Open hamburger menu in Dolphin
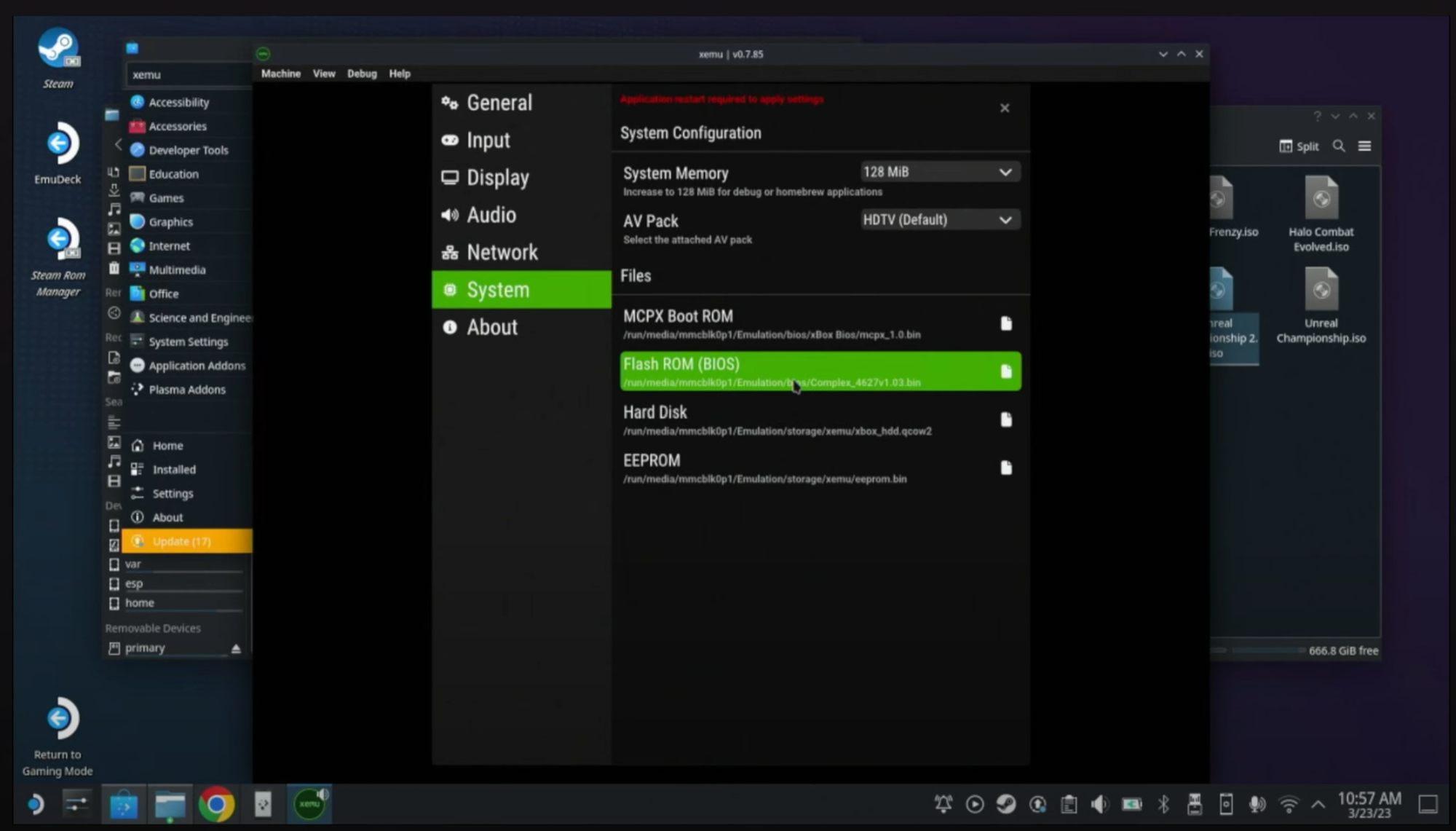Screen dimensions: 1456x831 [x=1365, y=146]
